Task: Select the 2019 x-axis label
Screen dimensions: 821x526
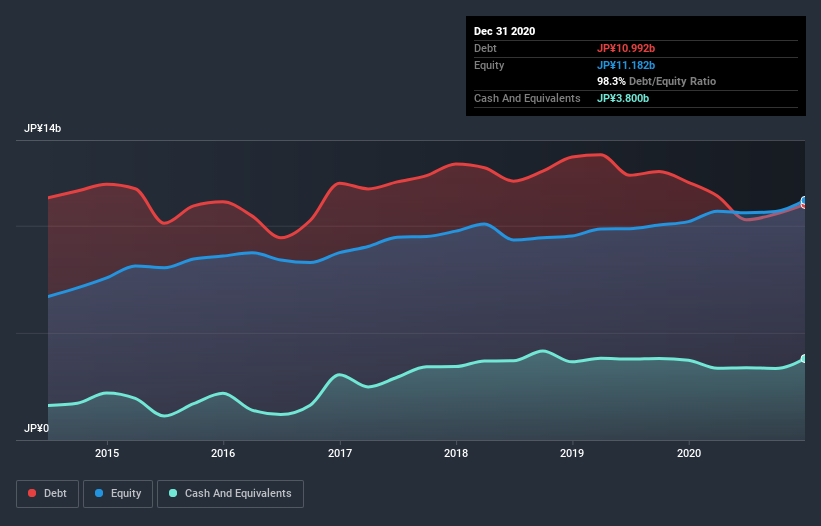Action: pos(572,453)
